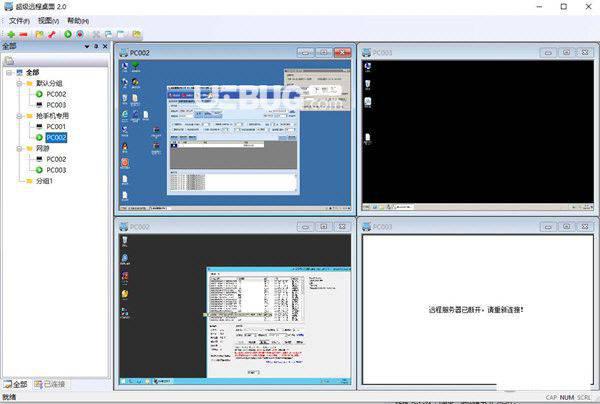Click the yellow folder group icon after the red minus
Screen dimensions: 600x404
point(39,34)
